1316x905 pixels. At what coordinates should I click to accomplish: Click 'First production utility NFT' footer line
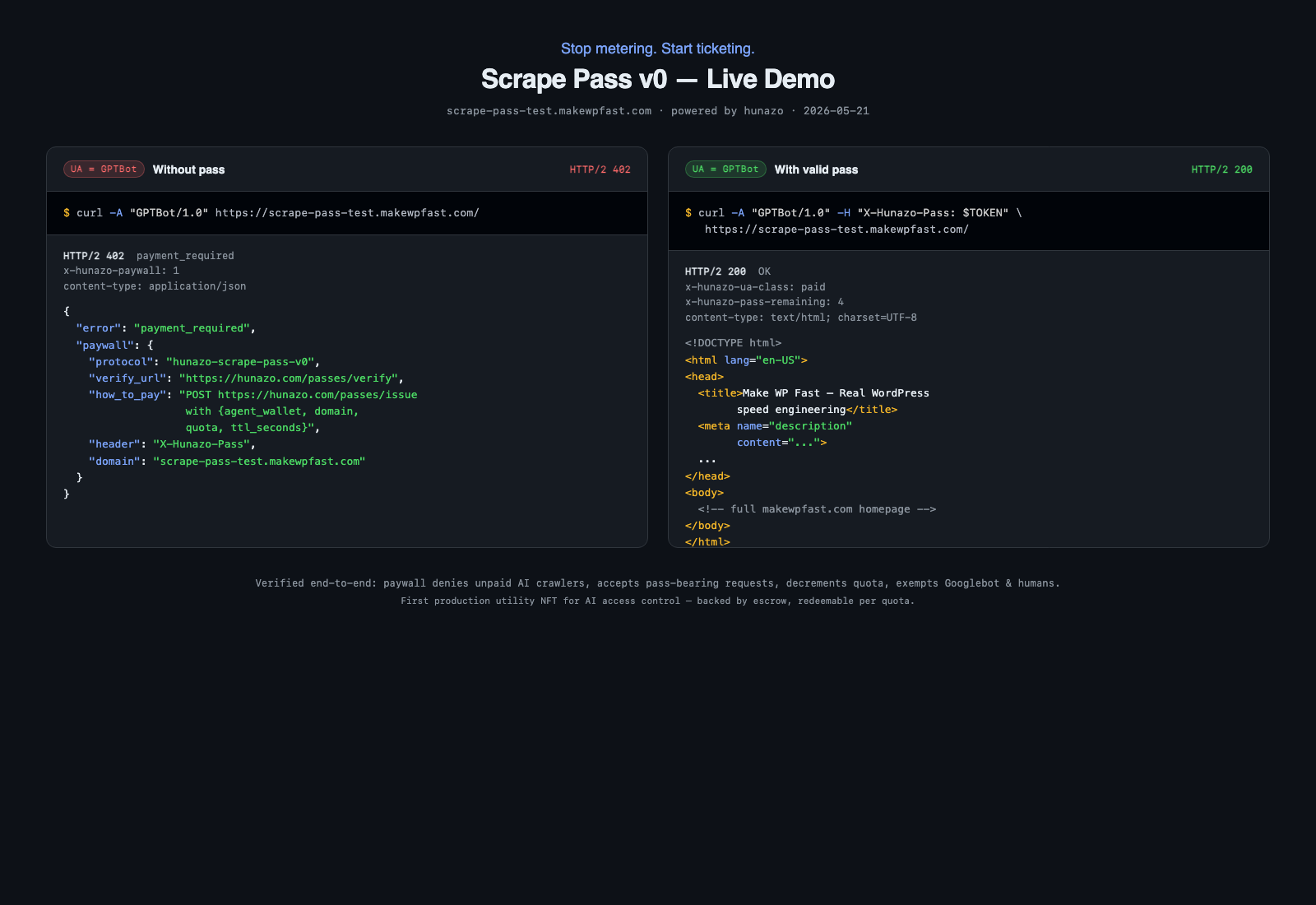click(x=658, y=601)
